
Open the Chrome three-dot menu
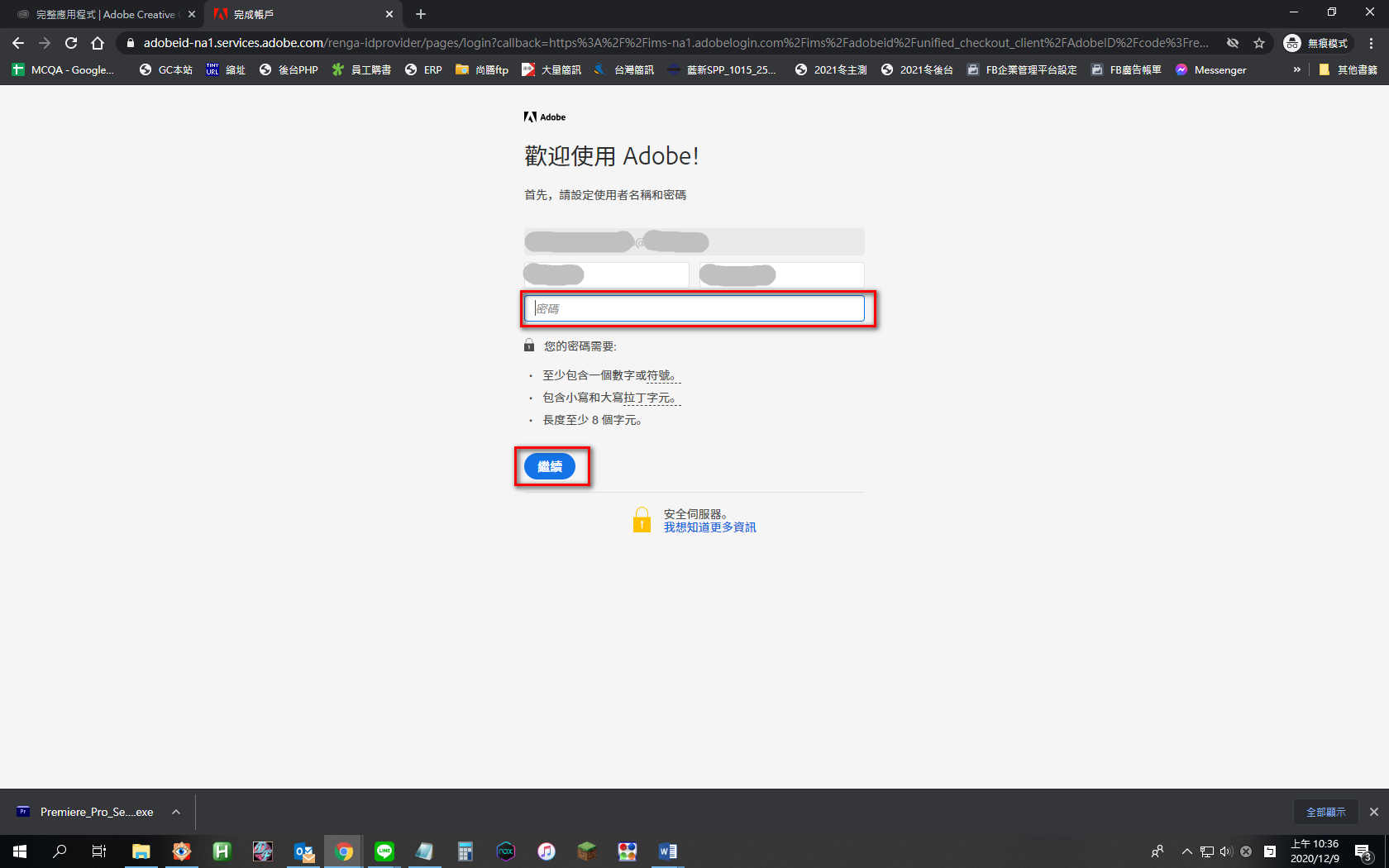1372,43
